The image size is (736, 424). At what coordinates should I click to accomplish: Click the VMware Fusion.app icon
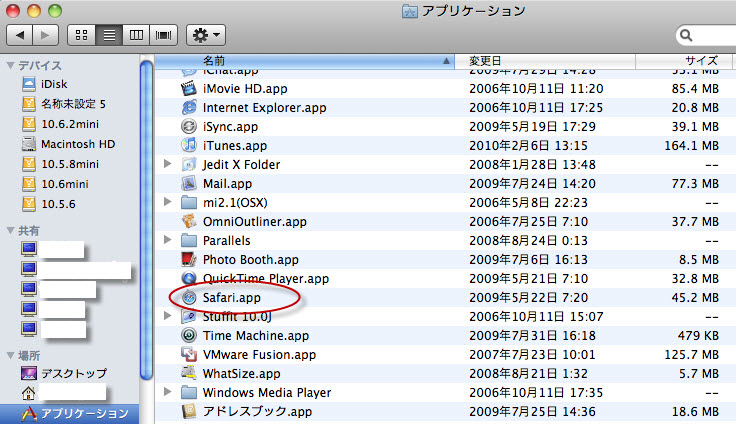[x=189, y=354]
